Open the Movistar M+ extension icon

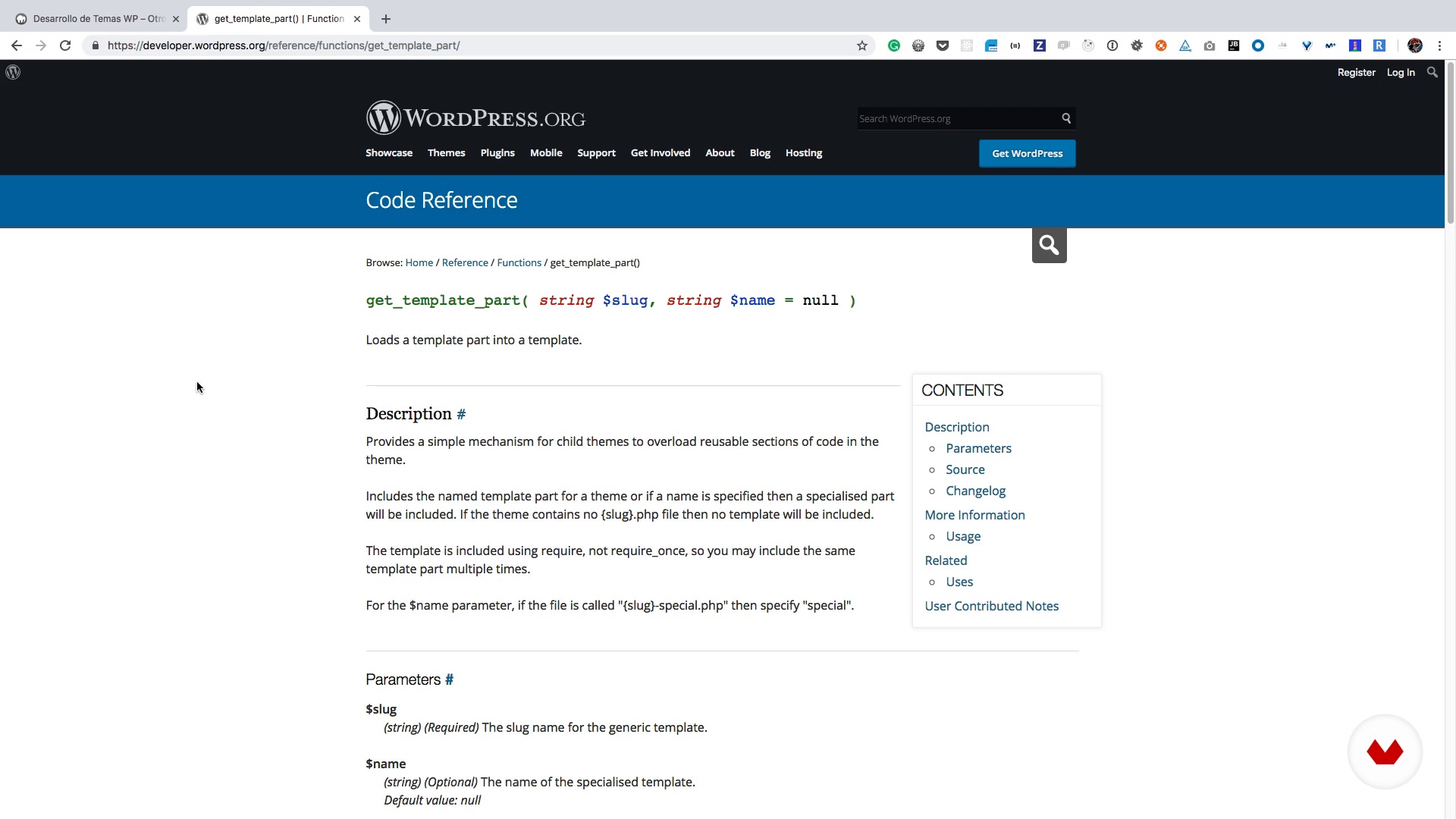click(1331, 45)
